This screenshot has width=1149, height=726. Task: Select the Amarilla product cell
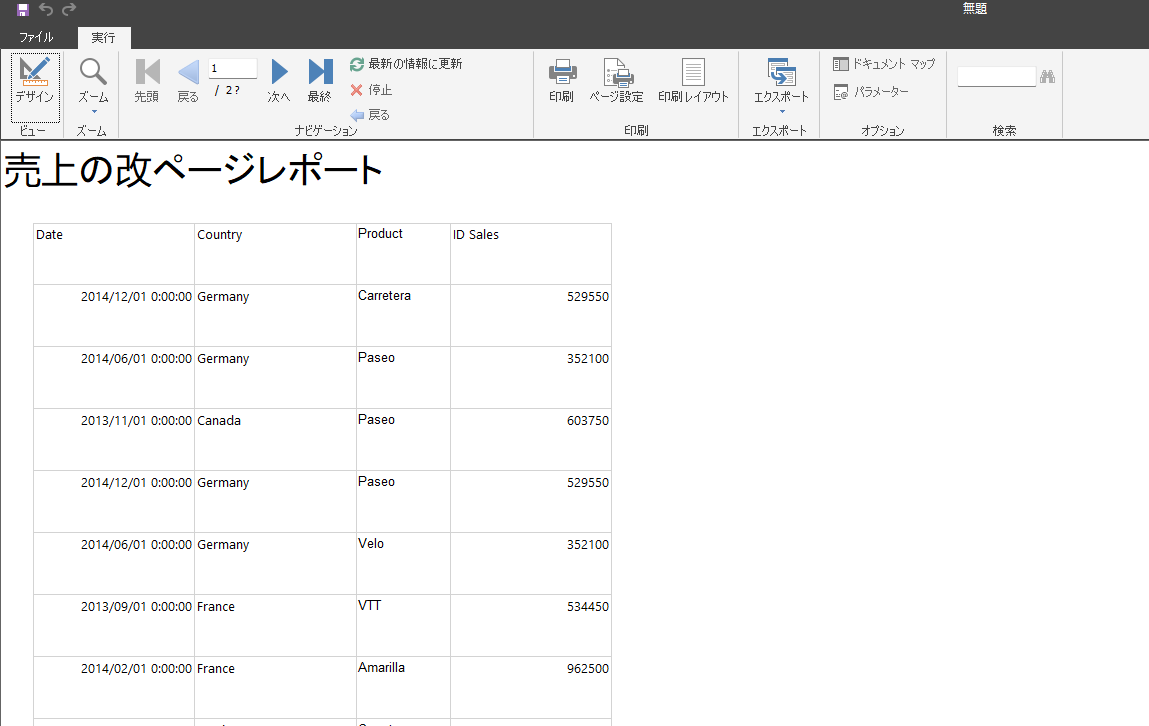click(403, 687)
